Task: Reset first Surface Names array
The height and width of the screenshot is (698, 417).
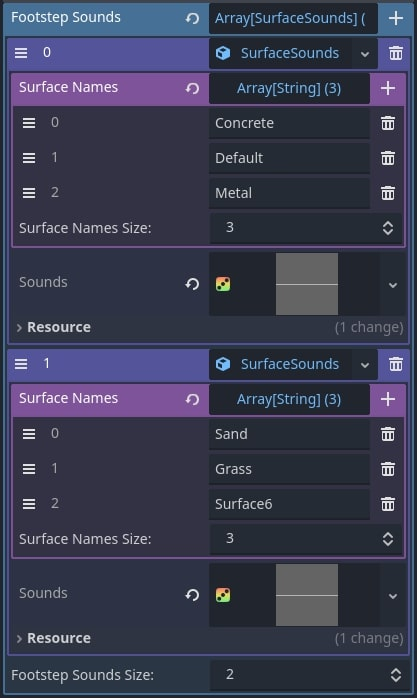Action: [x=192, y=88]
